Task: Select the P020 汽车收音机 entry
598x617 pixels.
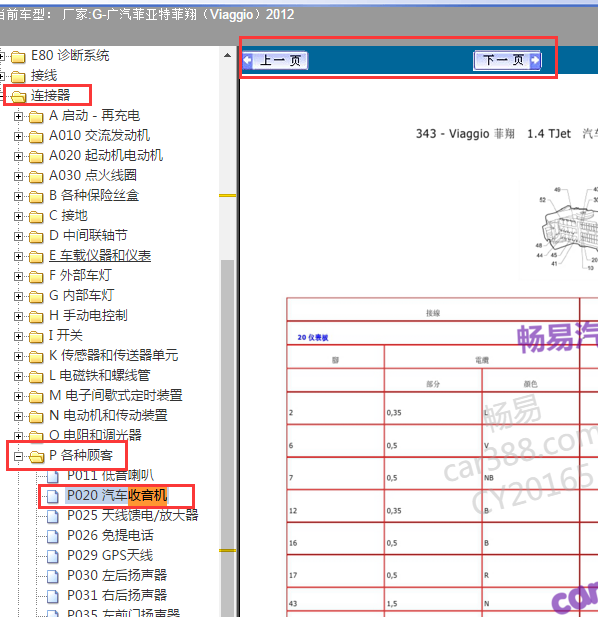Action: pos(117,495)
